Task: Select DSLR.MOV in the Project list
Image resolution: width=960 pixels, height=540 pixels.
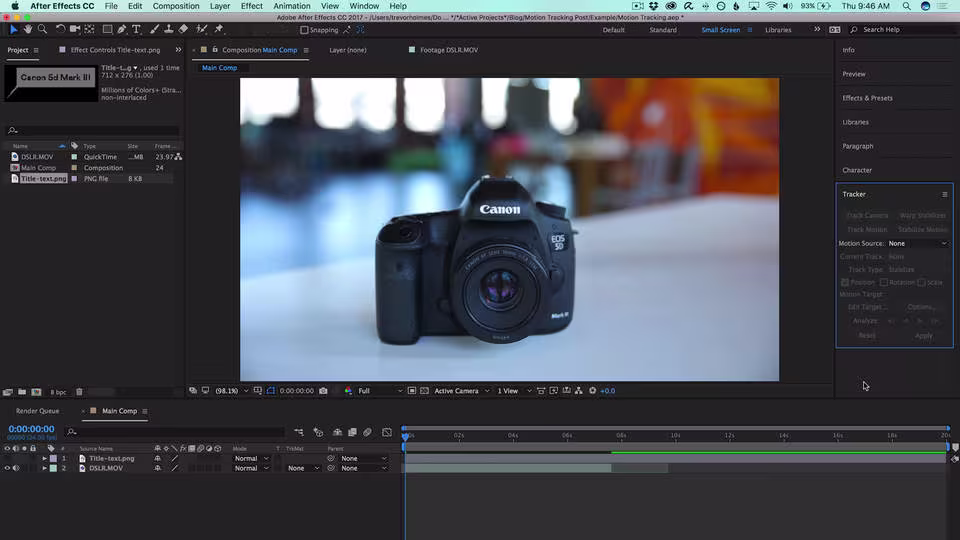Action: [x=37, y=157]
